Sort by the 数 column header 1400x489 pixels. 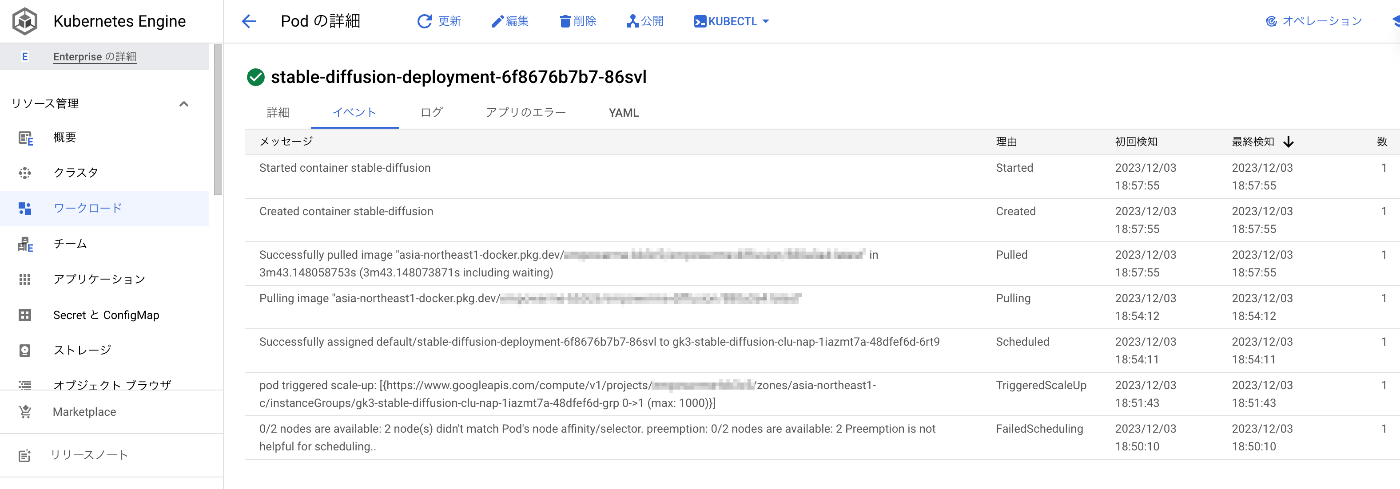tap(1382, 142)
